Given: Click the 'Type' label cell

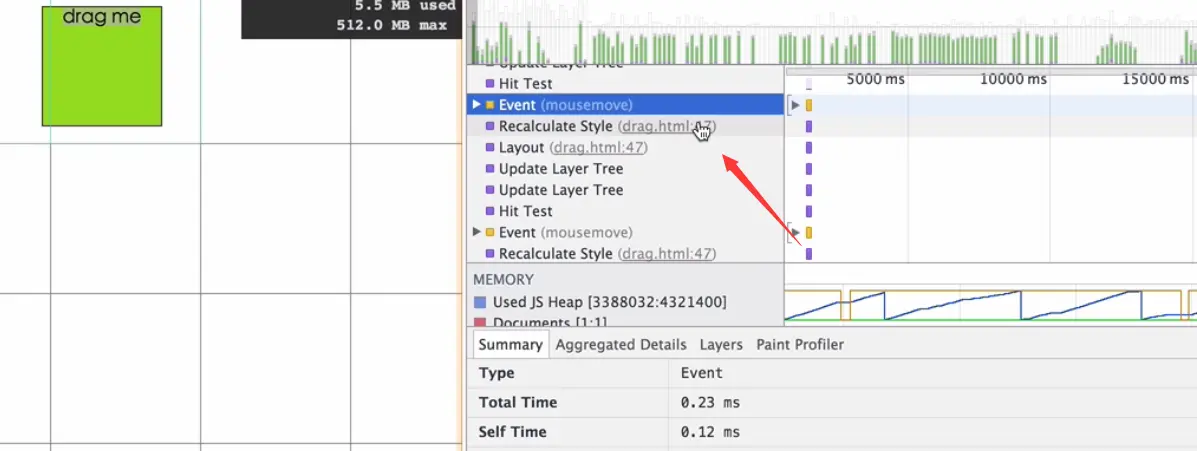Looking at the screenshot, I should tap(568, 373).
